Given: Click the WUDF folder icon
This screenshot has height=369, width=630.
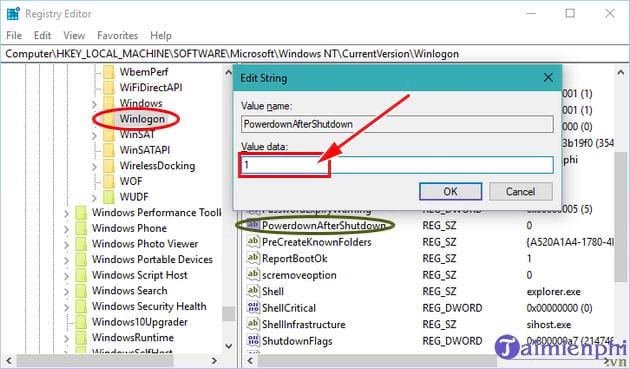Looking at the screenshot, I should [x=108, y=197].
